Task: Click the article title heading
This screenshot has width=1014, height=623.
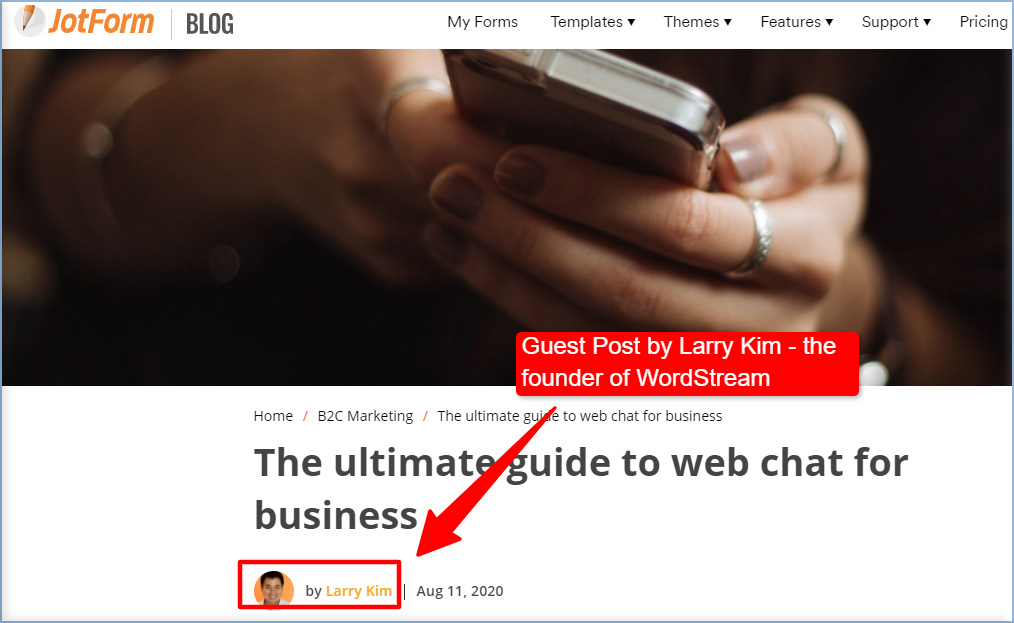Action: pos(581,489)
